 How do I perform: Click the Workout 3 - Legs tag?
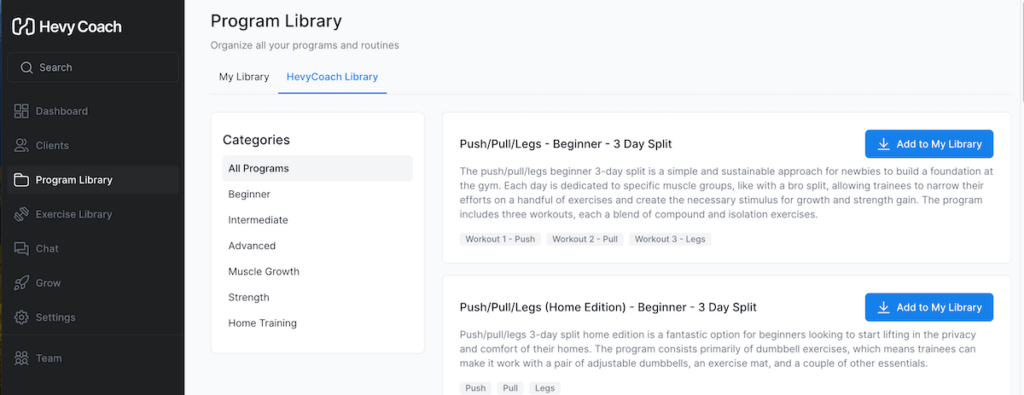670,239
